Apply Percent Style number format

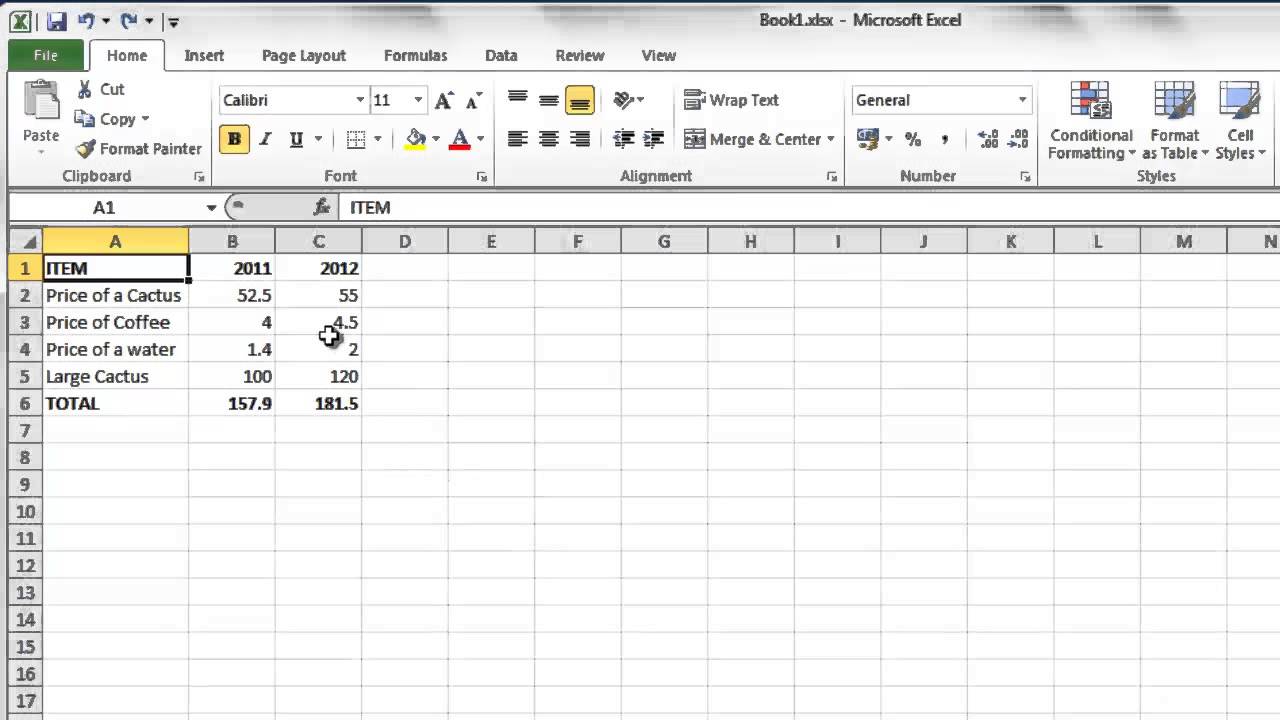912,139
